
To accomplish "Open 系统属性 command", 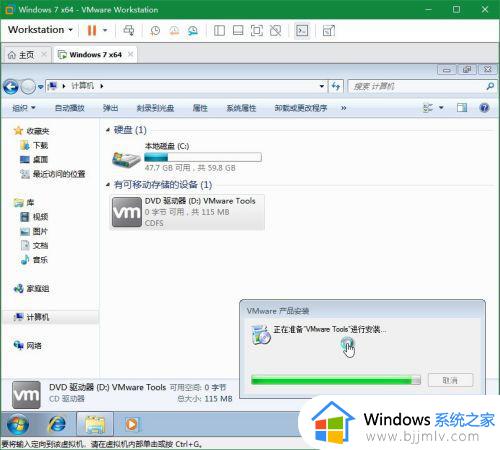I will pyautogui.click(x=241, y=108).
